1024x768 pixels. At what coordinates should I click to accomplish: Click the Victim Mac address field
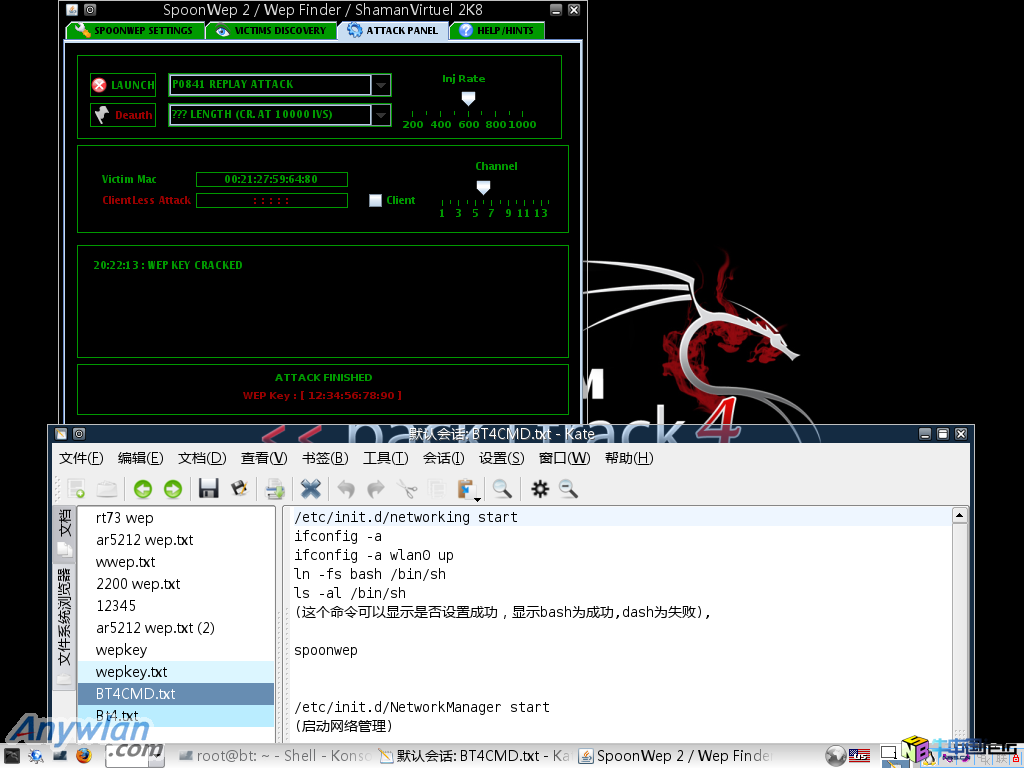click(271, 180)
